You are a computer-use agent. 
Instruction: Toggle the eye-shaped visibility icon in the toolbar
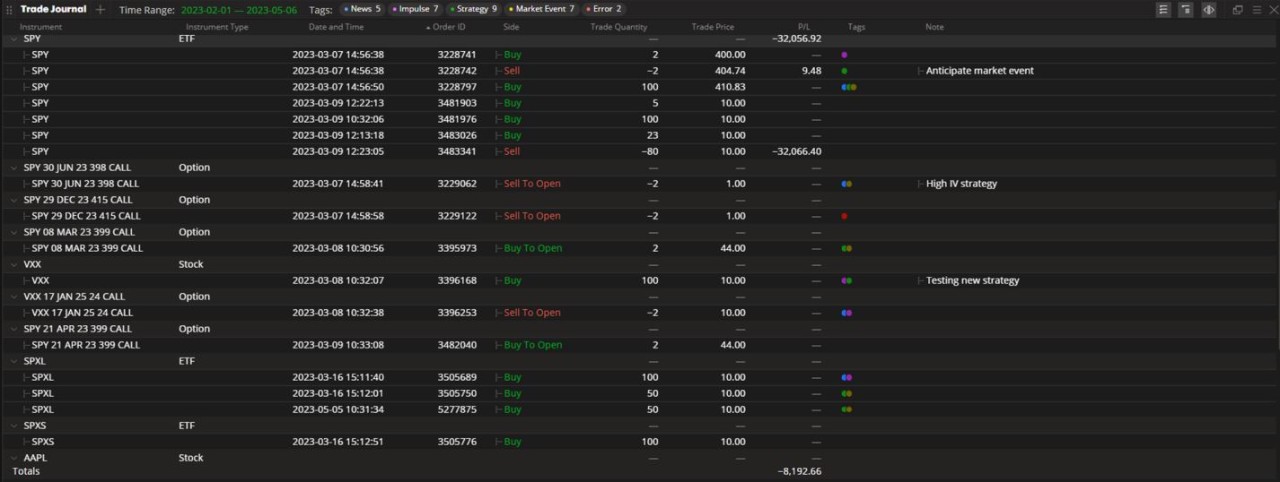pyautogui.click(x=1209, y=9)
